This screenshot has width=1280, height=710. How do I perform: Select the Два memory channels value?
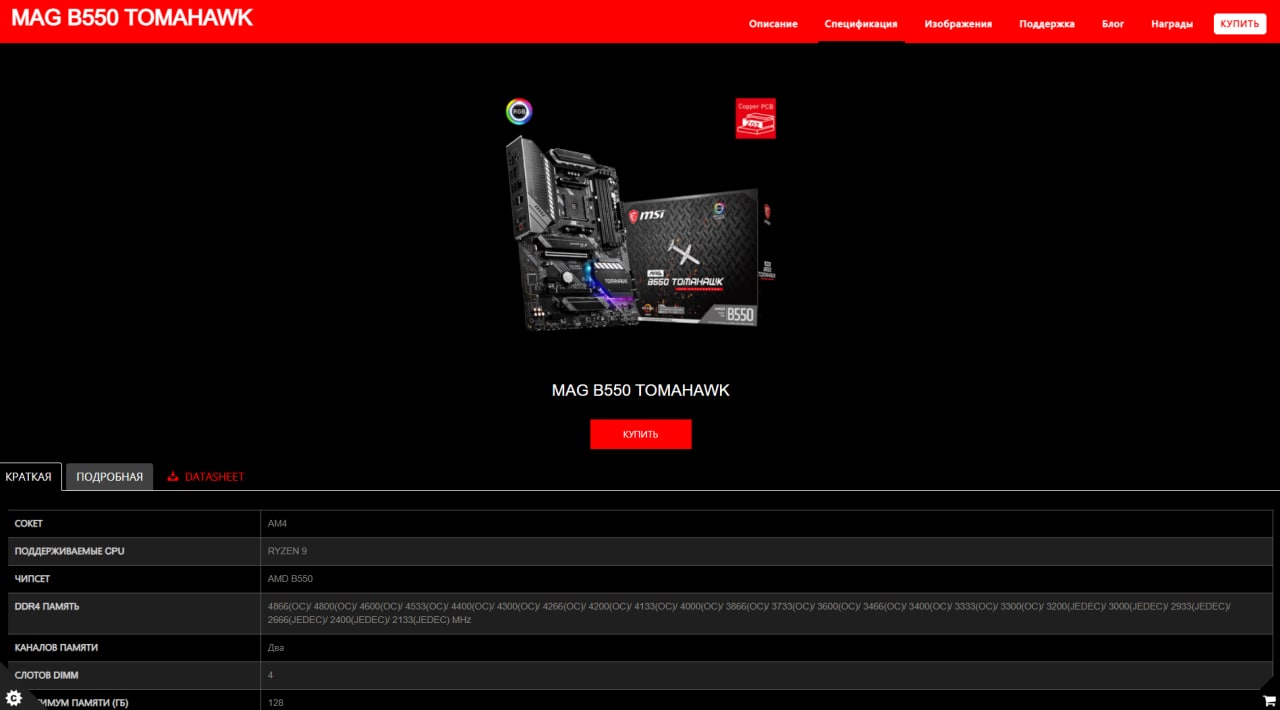click(275, 648)
